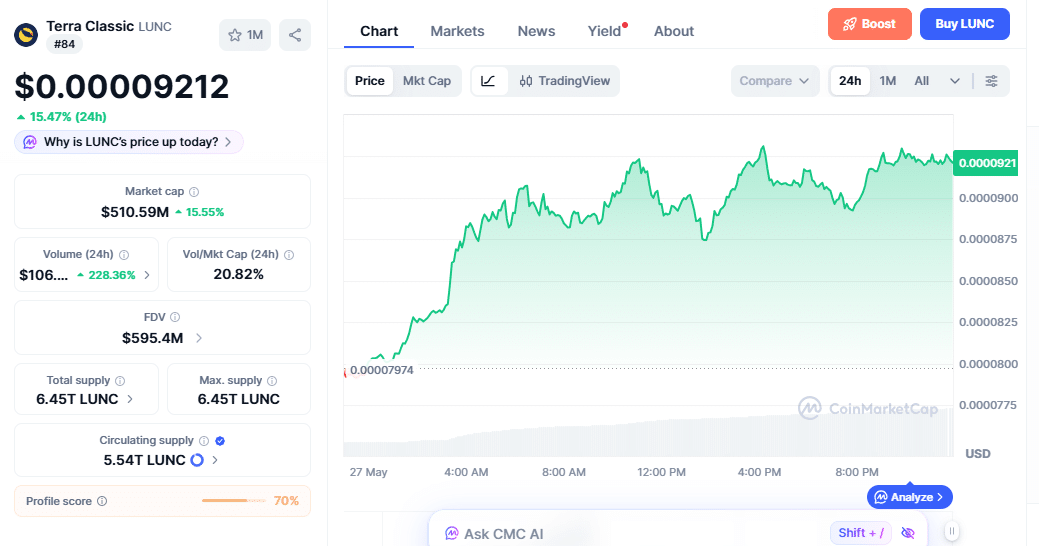Hide the Ask CMC AI bar with eye icon
This screenshot has width=1039, height=546.
pyautogui.click(x=908, y=533)
